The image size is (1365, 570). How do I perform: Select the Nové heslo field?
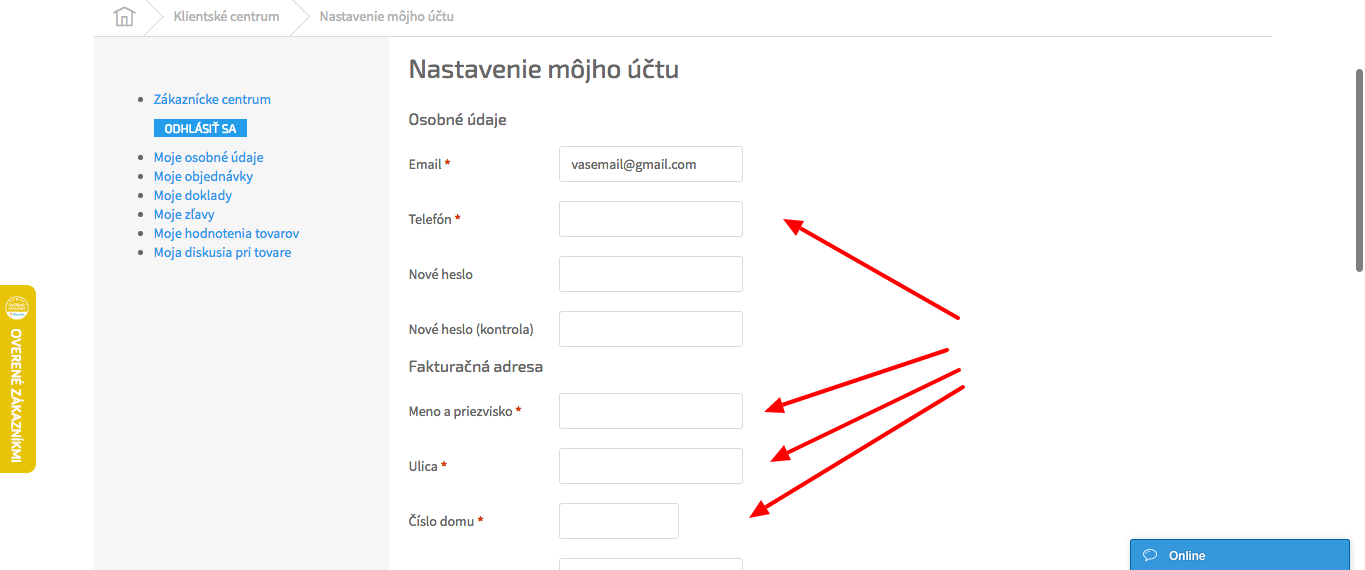pos(650,274)
